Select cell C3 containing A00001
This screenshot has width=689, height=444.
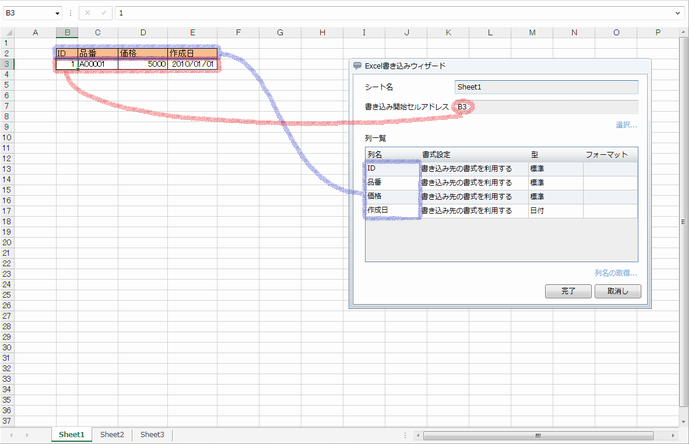98,63
